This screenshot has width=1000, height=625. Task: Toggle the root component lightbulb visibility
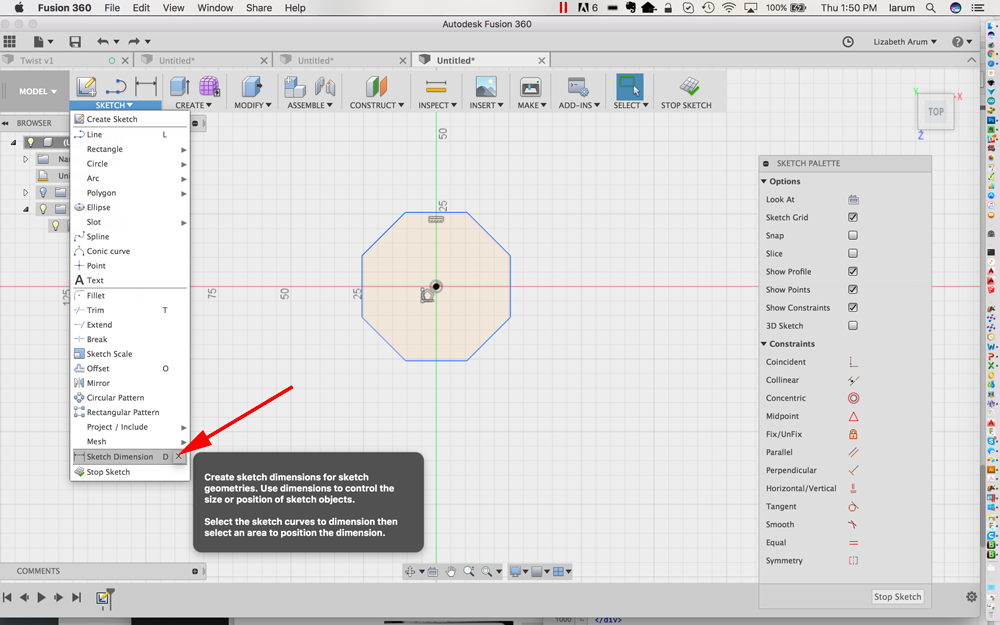pos(30,142)
